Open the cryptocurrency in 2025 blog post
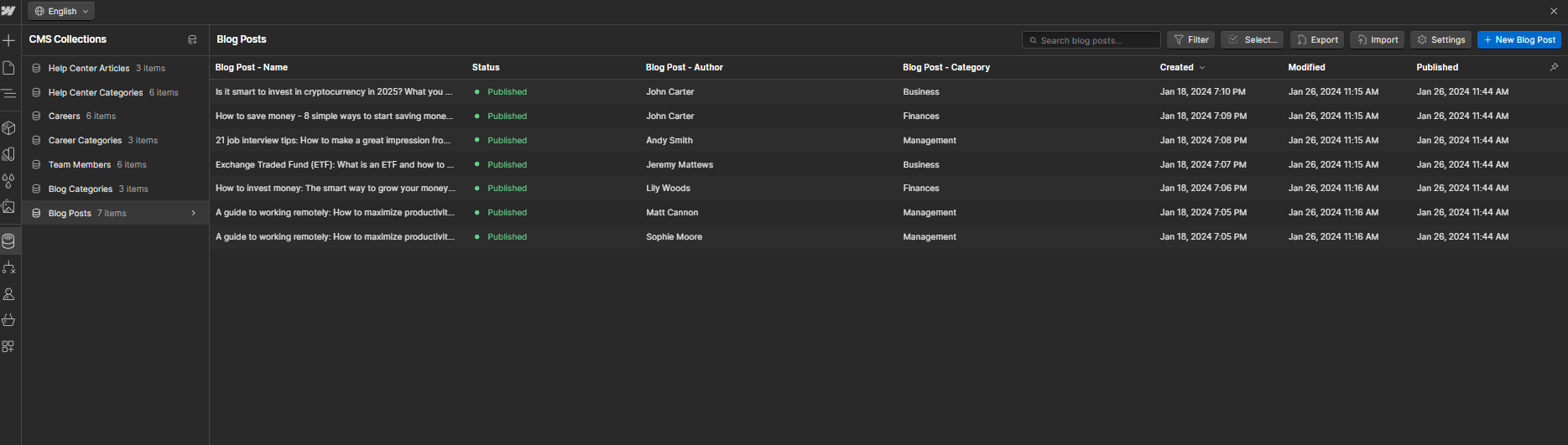1568x445 pixels. coord(334,92)
